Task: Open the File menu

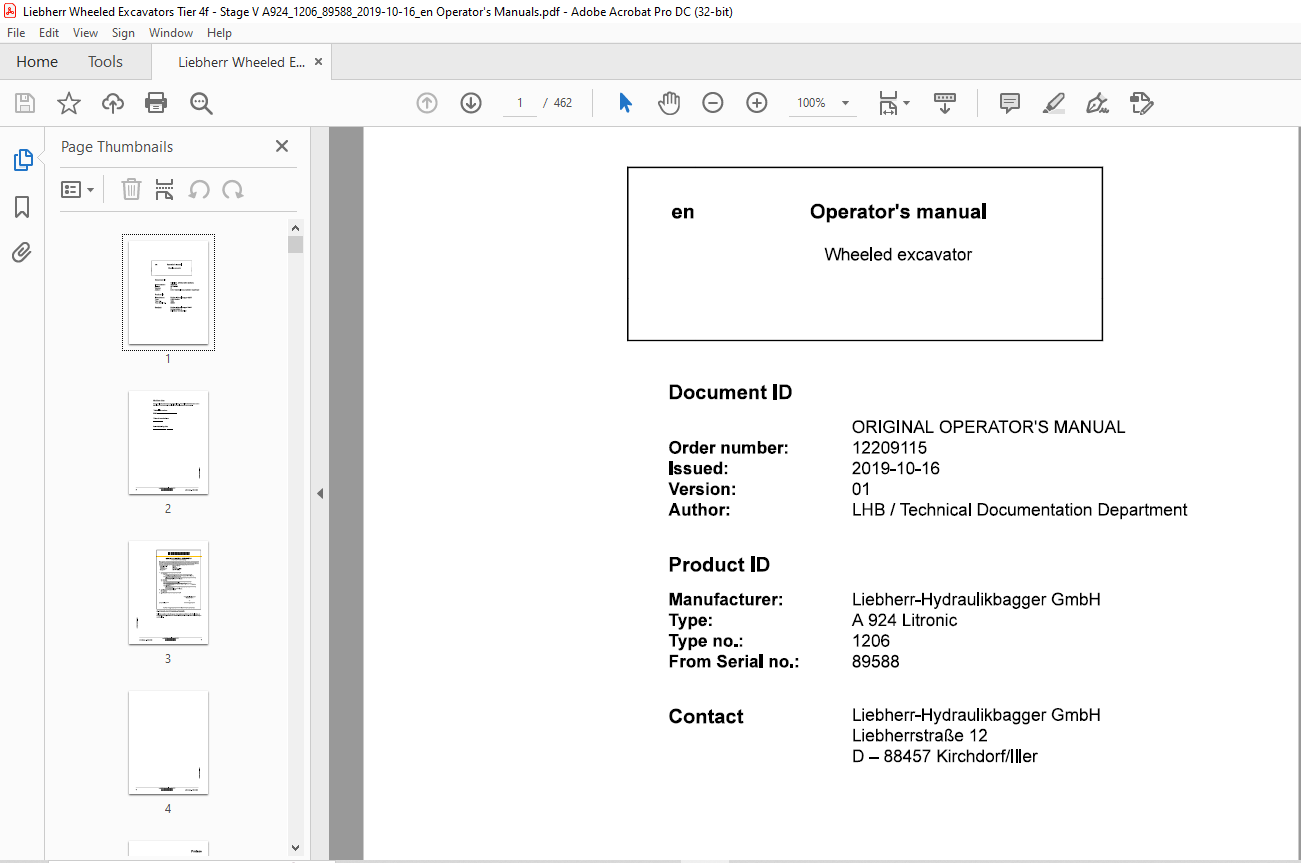Action: (16, 33)
